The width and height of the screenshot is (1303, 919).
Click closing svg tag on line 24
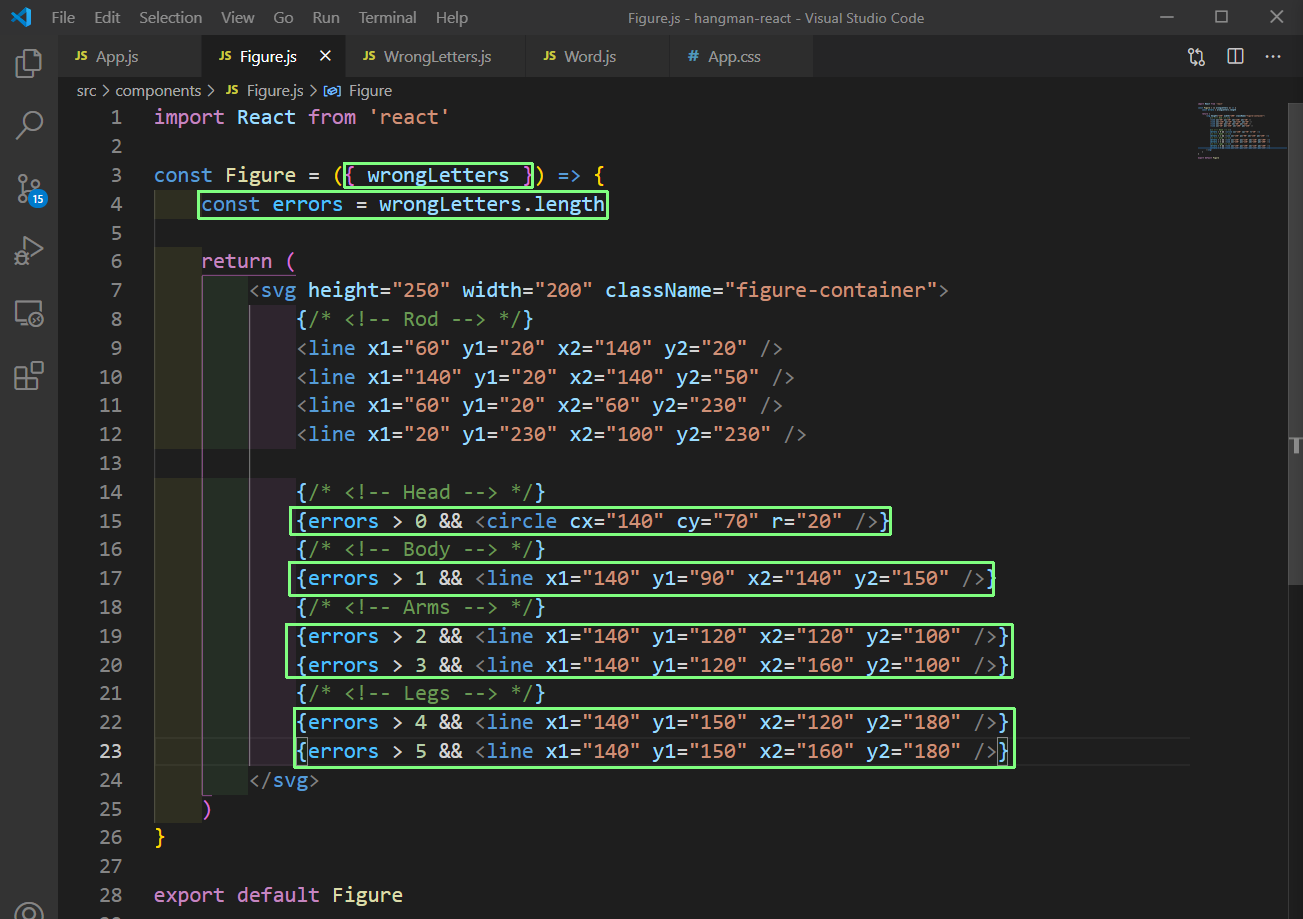pos(284,780)
